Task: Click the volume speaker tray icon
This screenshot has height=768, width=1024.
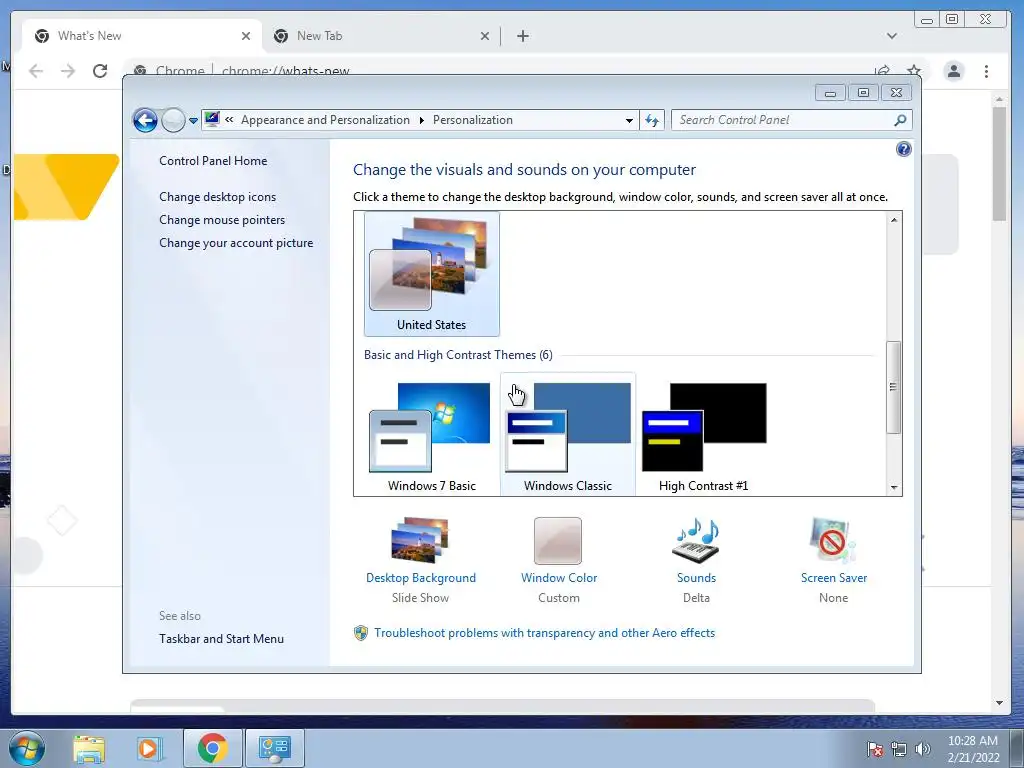Action: [922, 749]
